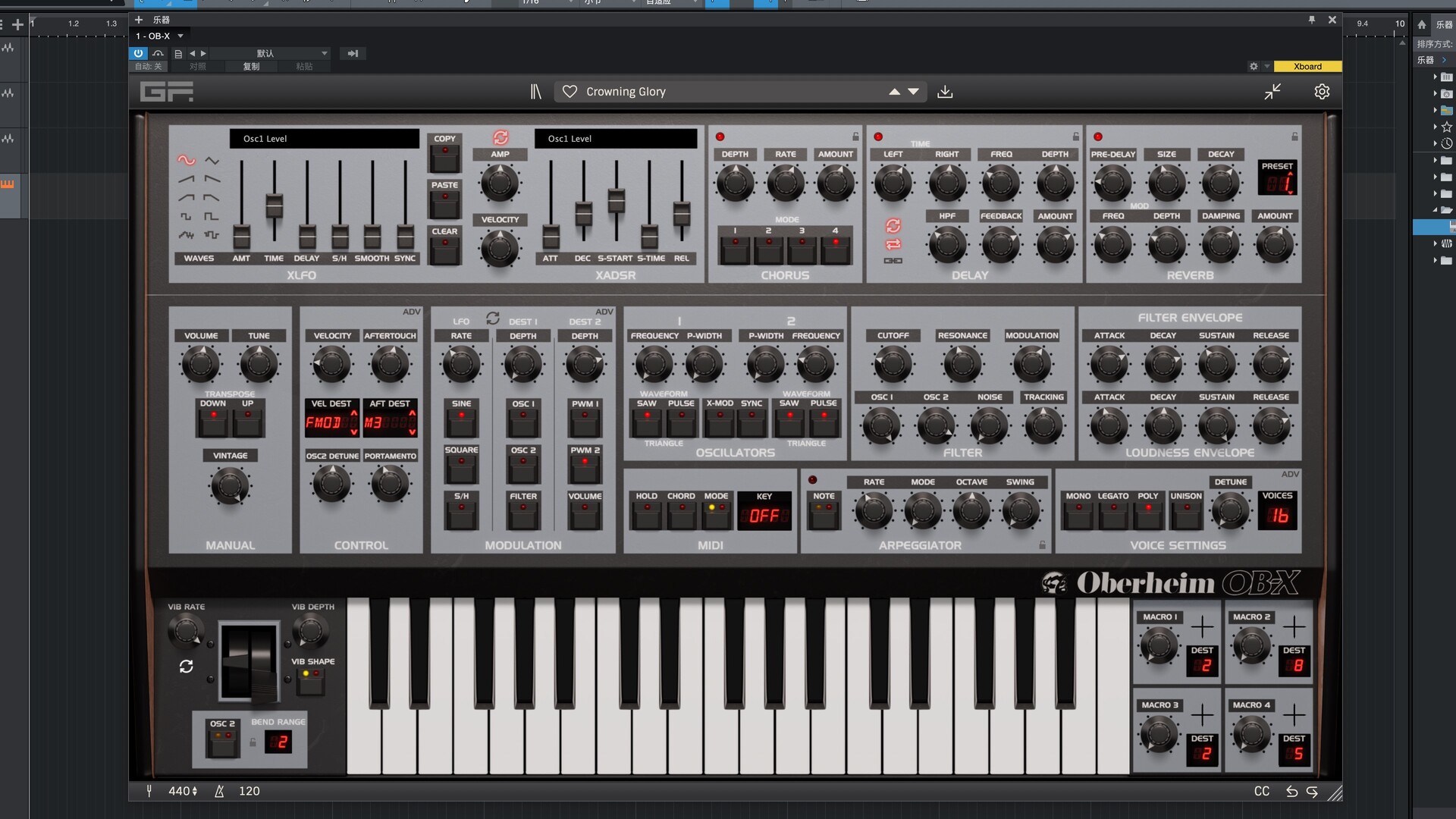
Task: Open the AFT DEST destination selector
Action: pos(390,422)
